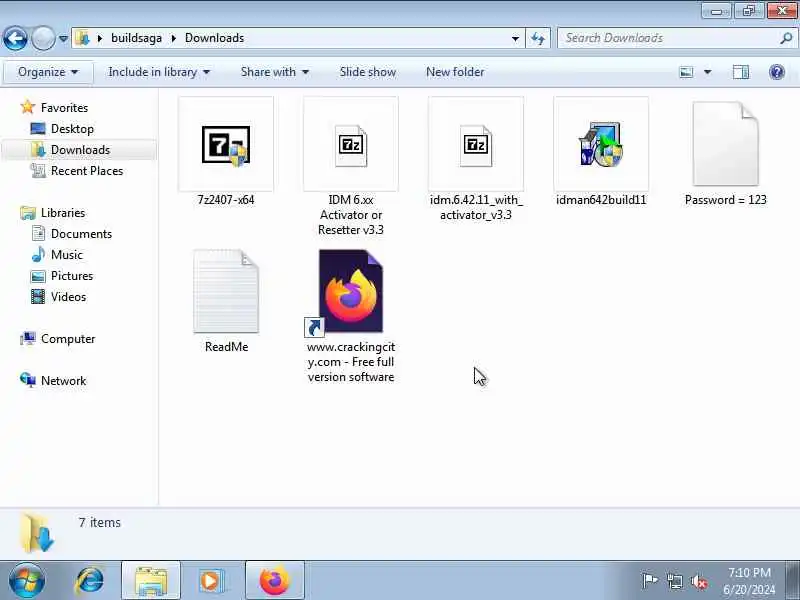Open the view options dropdown arrow

[x=708, y=72]
